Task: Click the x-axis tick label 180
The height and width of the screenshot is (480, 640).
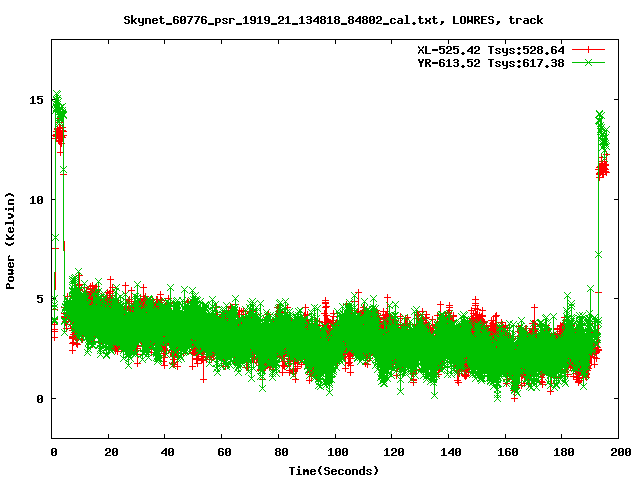Action: pyautogui.click(x=564, y=452)
